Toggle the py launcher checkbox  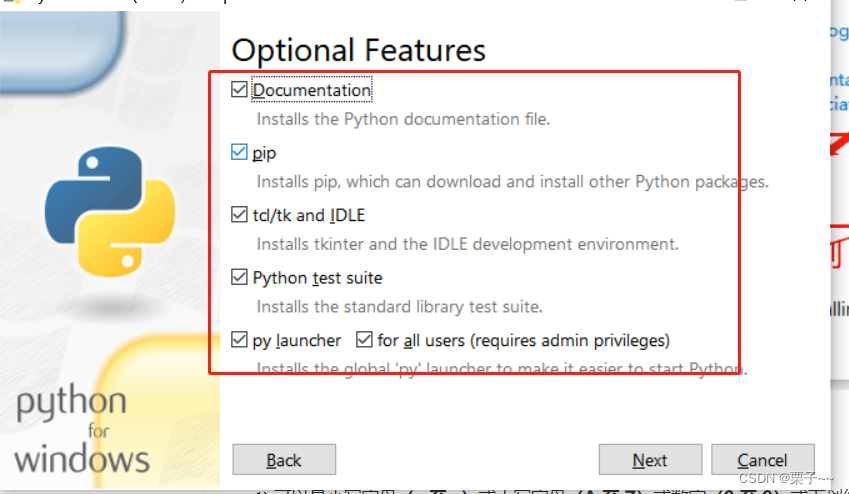coord(239,340)
